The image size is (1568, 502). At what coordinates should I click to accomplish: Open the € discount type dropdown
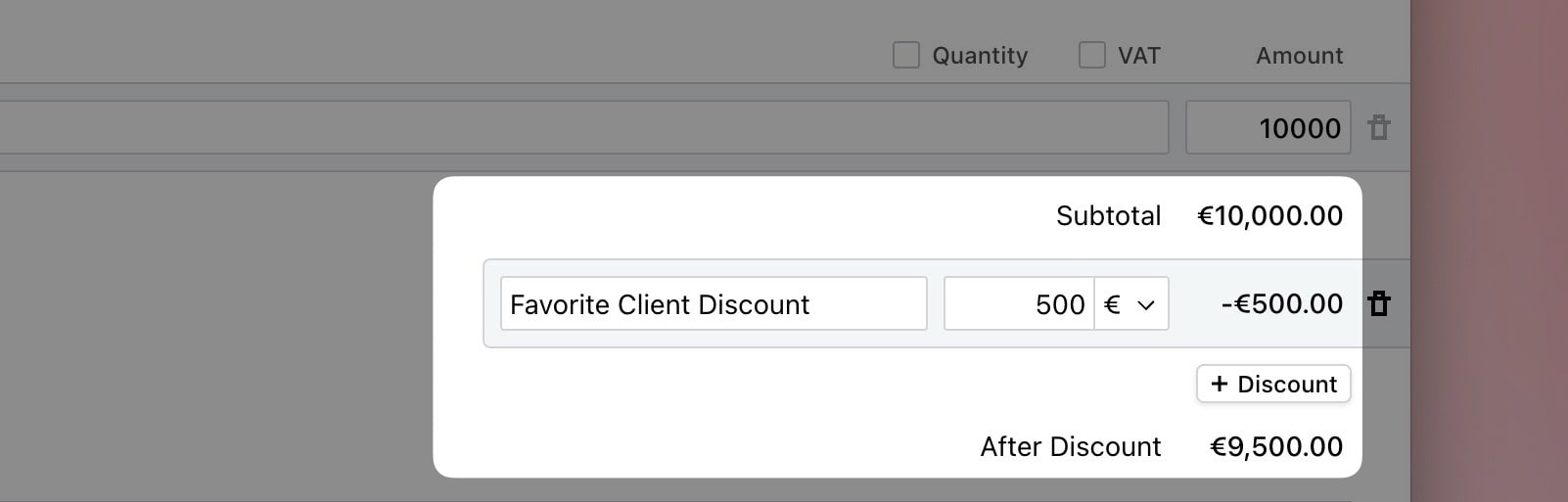pos(1130,304)
